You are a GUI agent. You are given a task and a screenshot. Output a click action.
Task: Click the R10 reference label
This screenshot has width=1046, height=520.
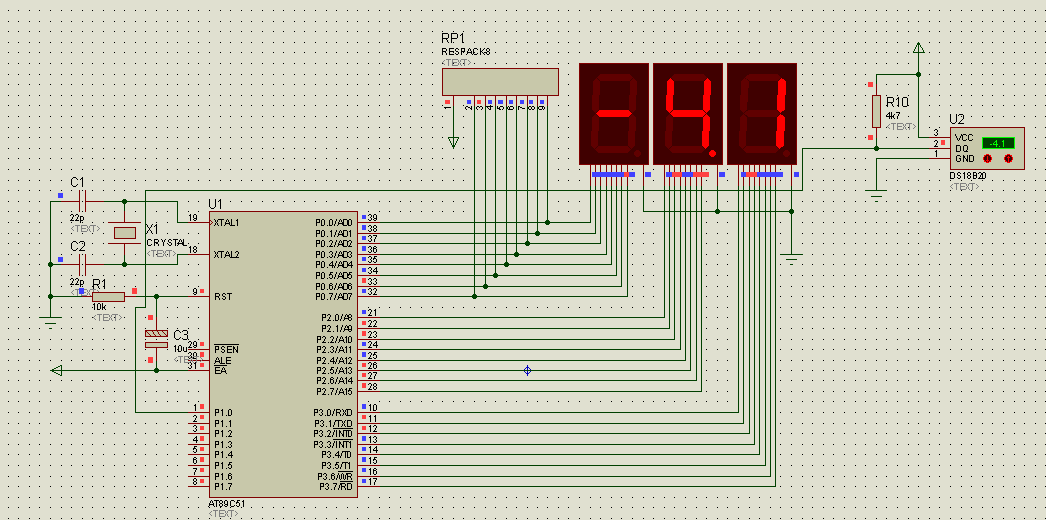click(897, 102)
